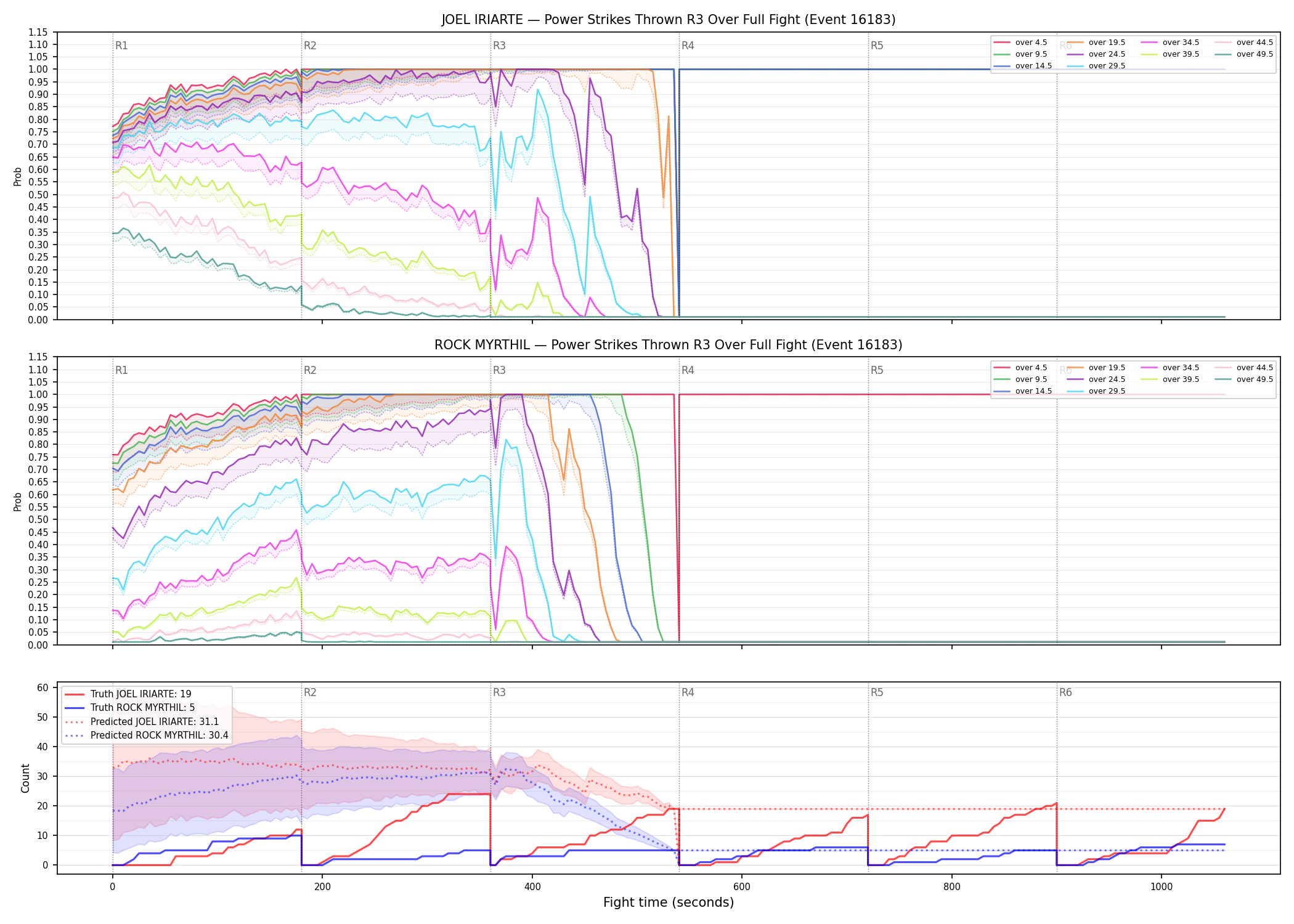Select 'over 4.5' legend entry in top chart

point(1020,43)
